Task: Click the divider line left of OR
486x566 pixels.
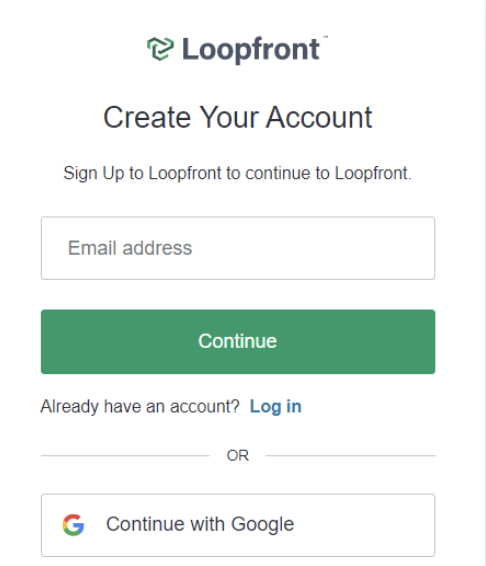Action: pos(125,456)
